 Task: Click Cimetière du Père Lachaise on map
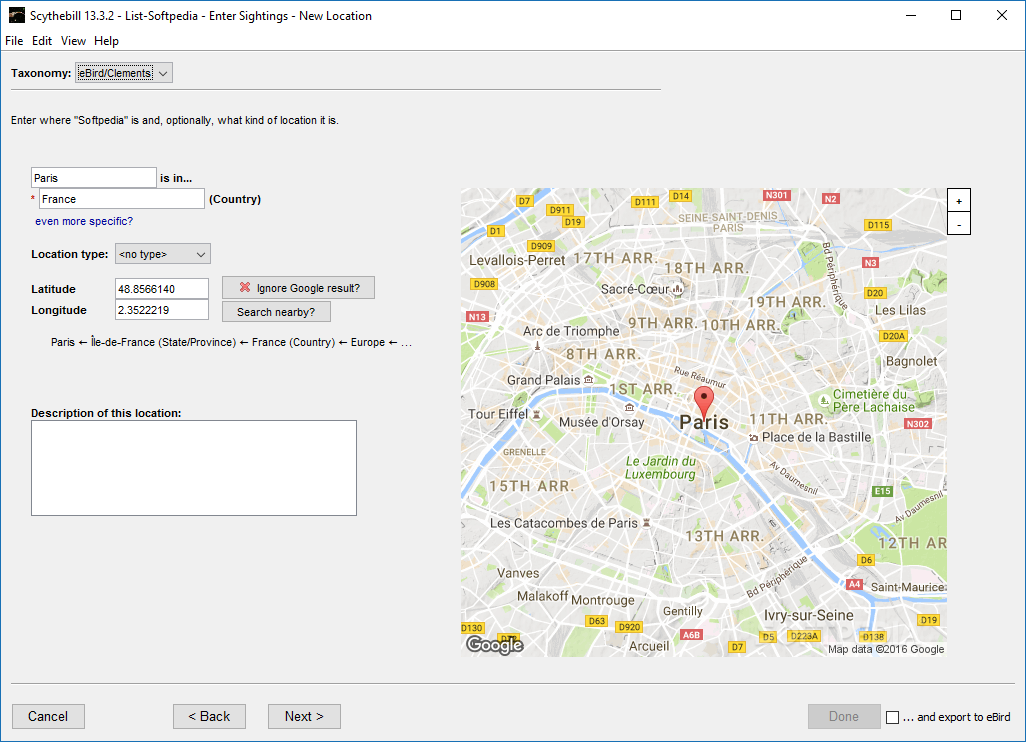tap(873, 400)
